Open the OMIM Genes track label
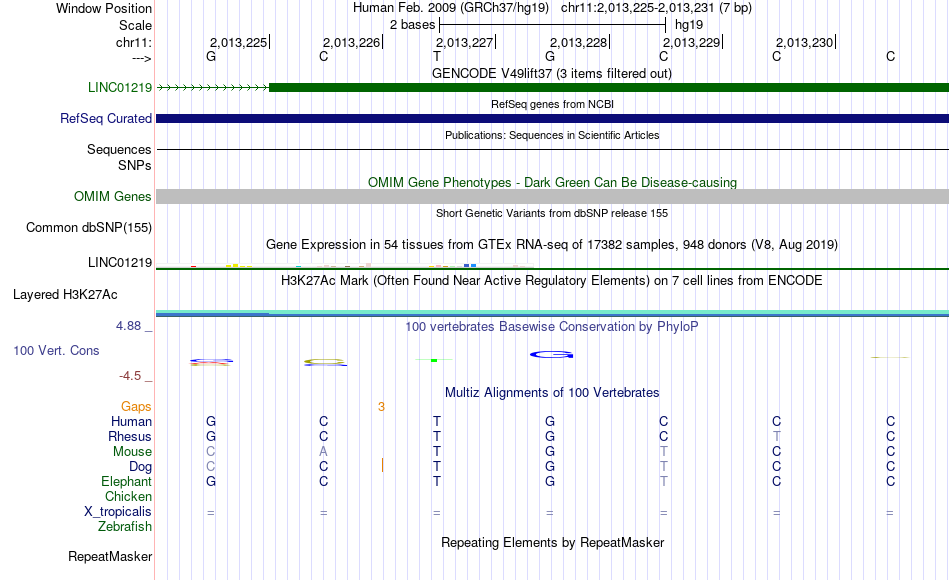This screenshot has height=580, width=950. pos(113,196)
